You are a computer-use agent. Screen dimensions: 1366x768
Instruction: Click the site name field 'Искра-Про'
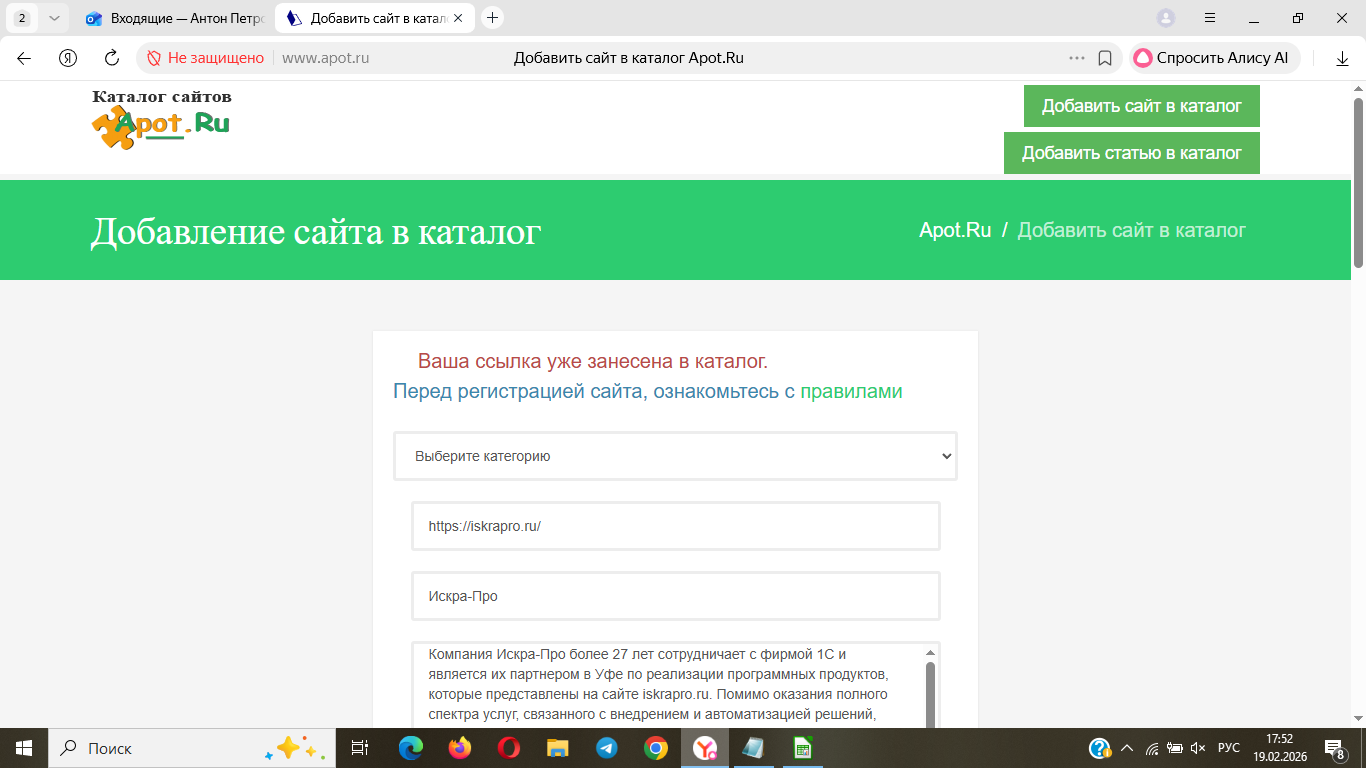tap(676, 596)
